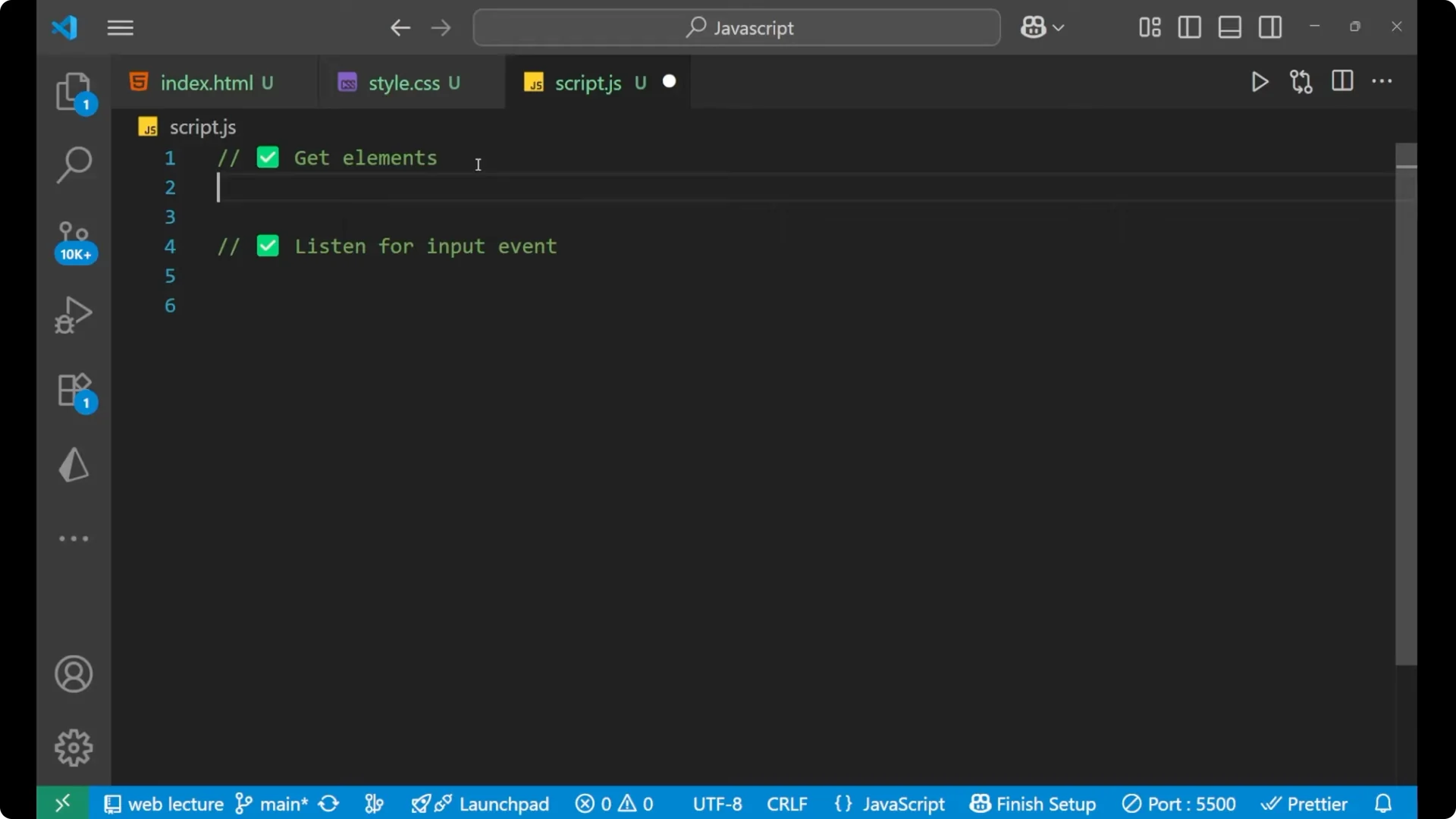Open the Run and Debug panel

tap(74, 314)
